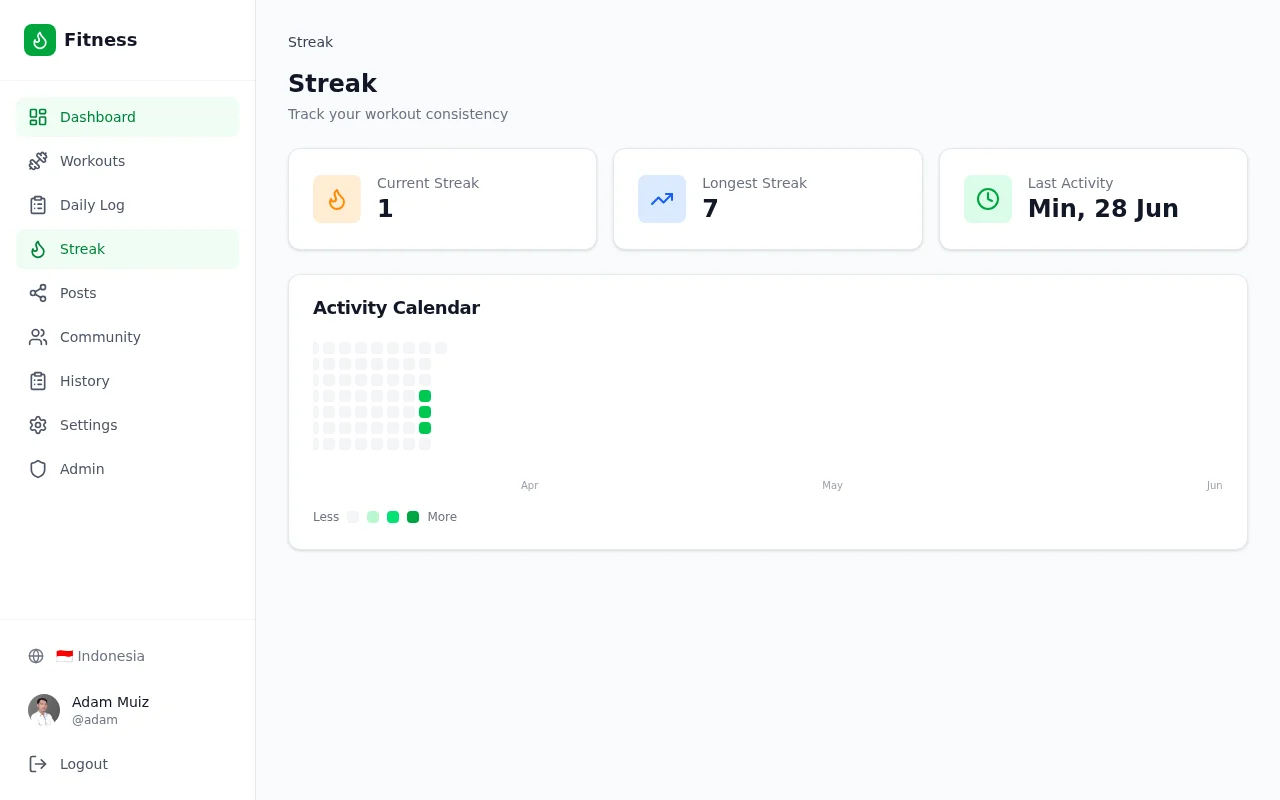
Task: Click the History clipboard-list icon
Action: click(38, 381)
